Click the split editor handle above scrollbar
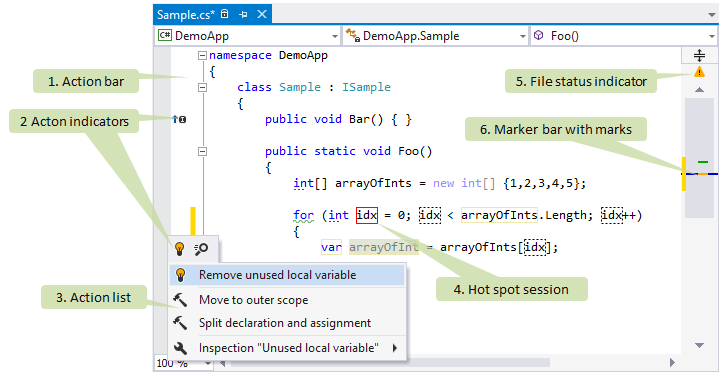The width and height of the screenshot is (725, 377). (700, 56)
